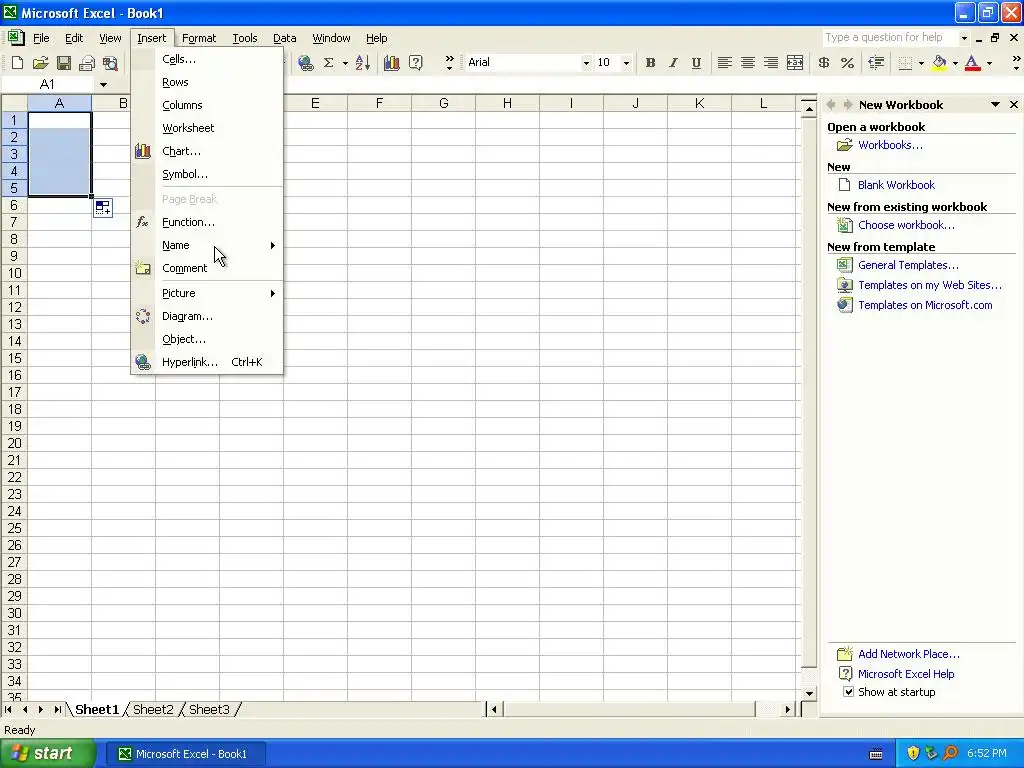Open the help question box dropdown
This screenshot has height=768, width=1024.
click(x=964, y=38)
